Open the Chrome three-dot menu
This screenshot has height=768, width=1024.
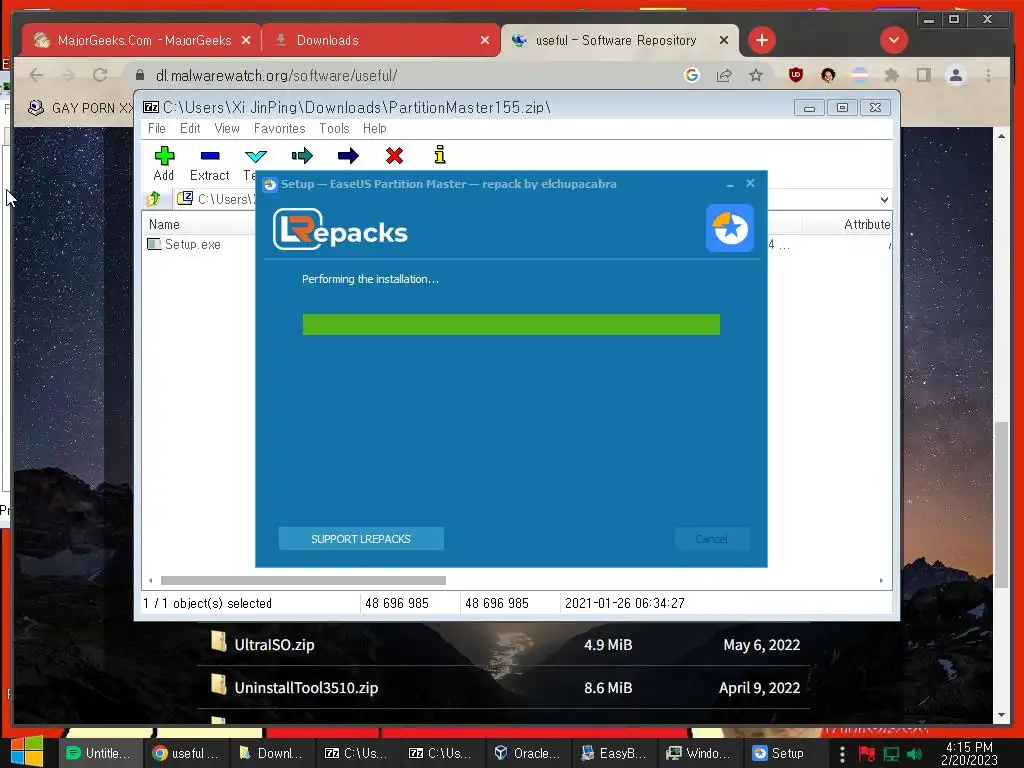click(988, 76)
